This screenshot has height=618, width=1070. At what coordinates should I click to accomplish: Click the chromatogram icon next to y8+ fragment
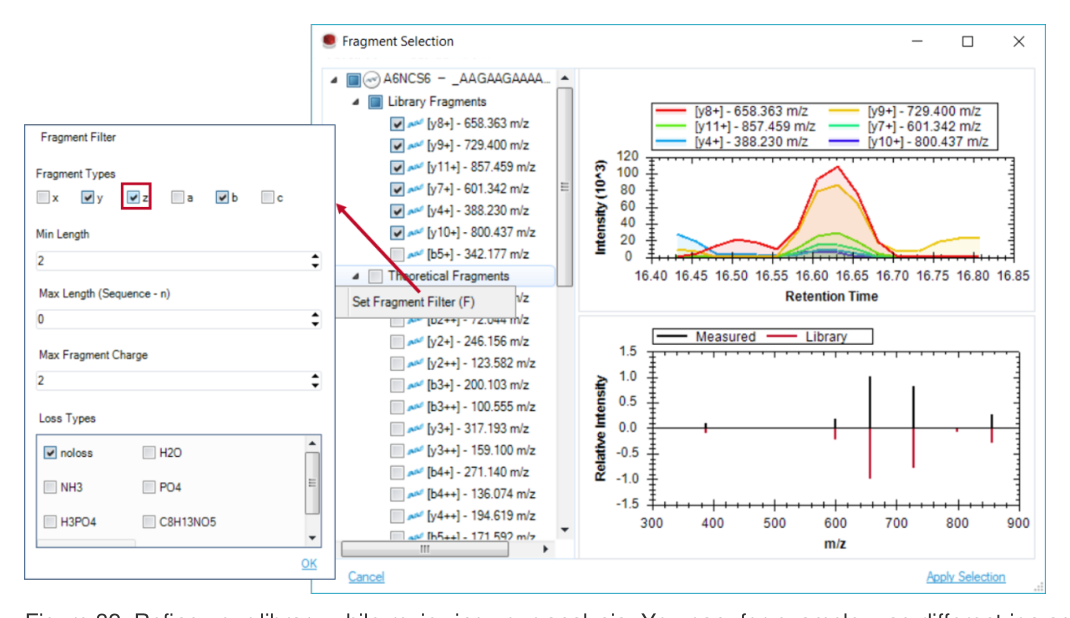415,124
